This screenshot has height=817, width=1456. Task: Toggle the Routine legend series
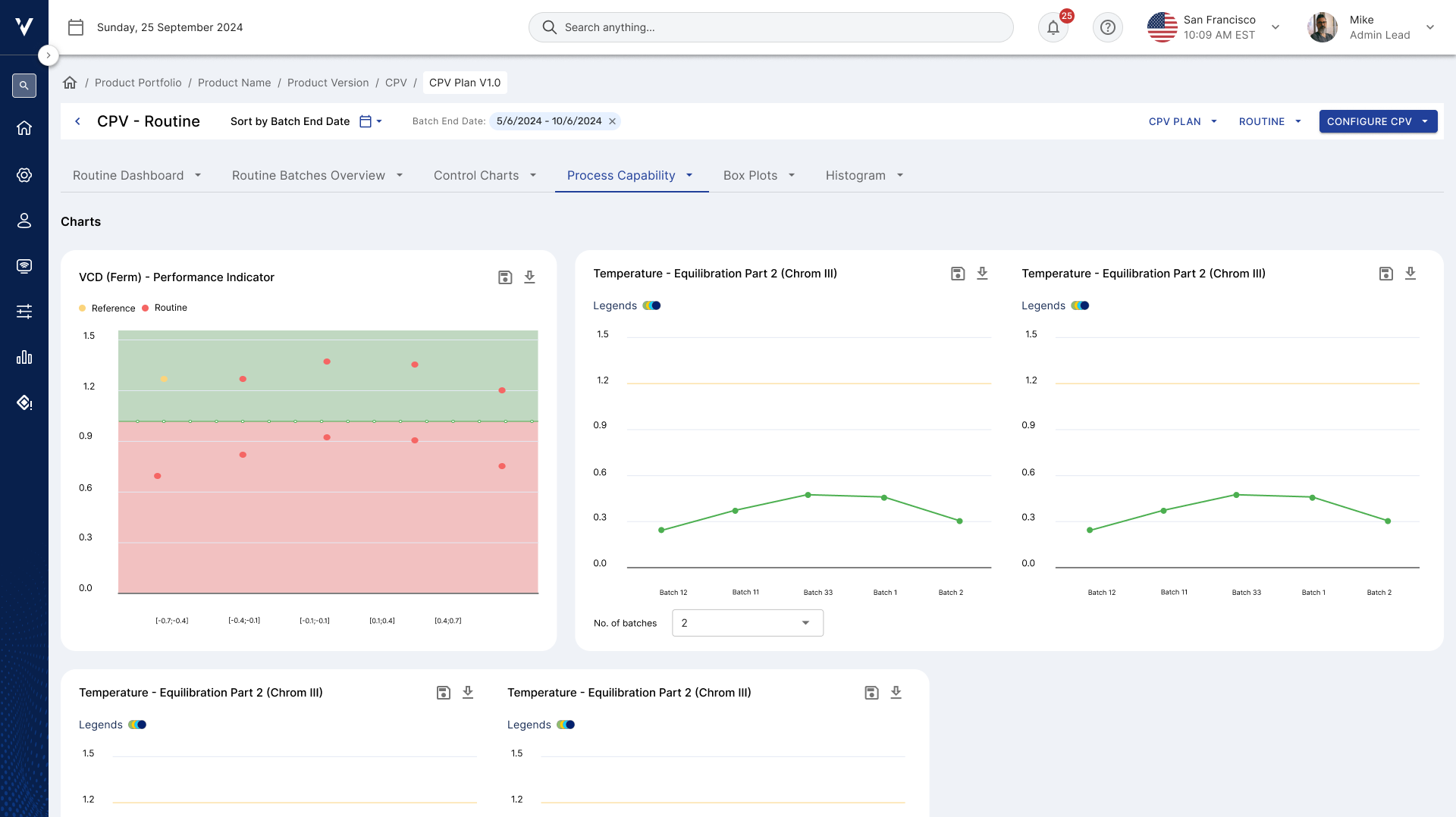pos(165,308)
